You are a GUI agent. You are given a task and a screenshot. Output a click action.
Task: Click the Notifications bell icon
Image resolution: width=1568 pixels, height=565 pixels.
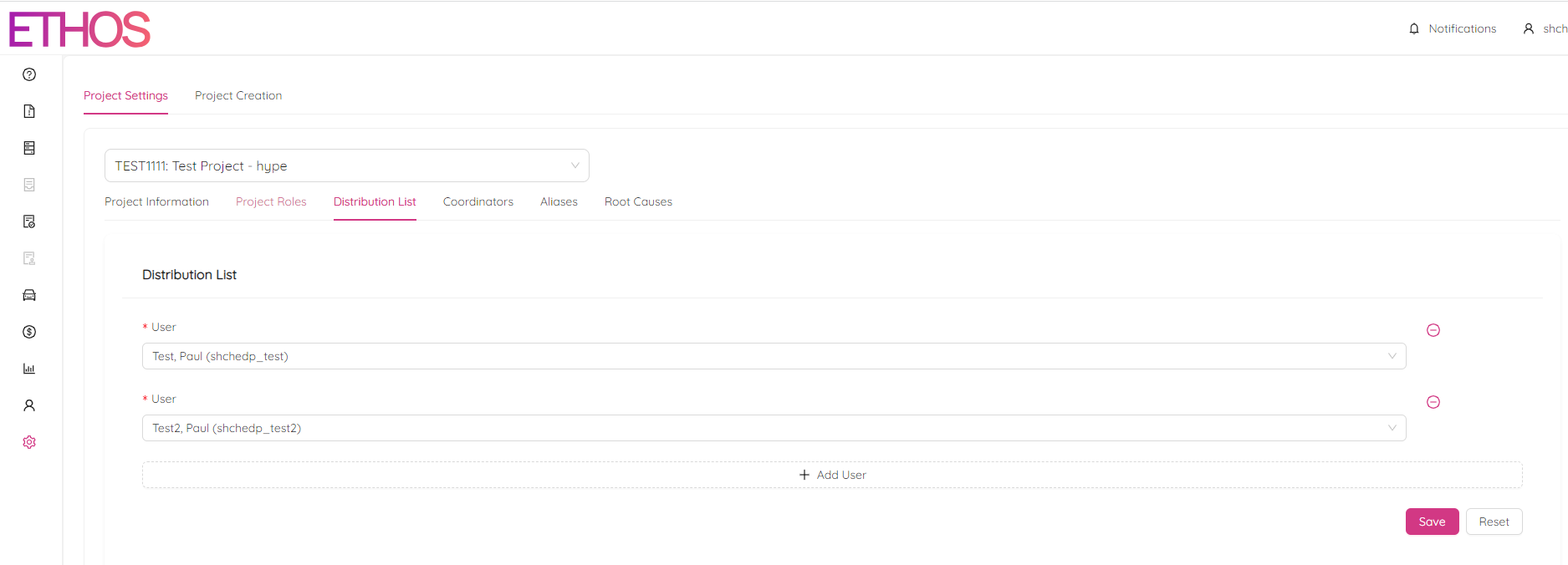(1414, 28)
